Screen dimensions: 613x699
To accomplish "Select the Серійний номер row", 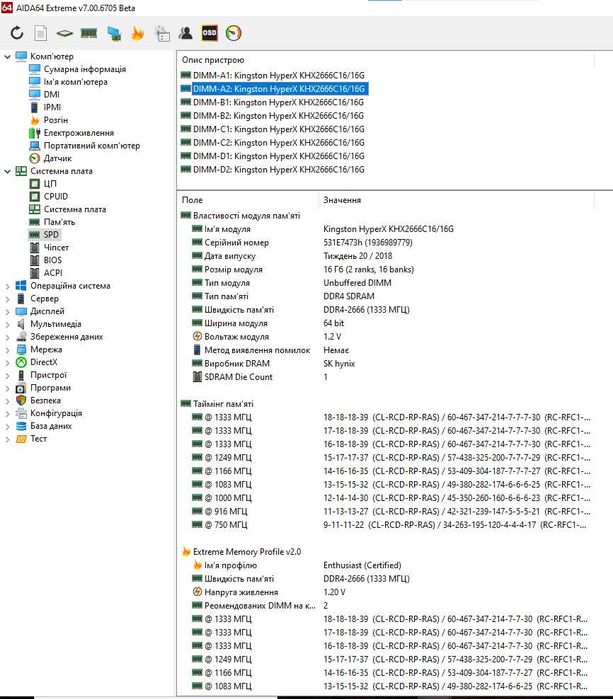I will (x=386, y=243).
